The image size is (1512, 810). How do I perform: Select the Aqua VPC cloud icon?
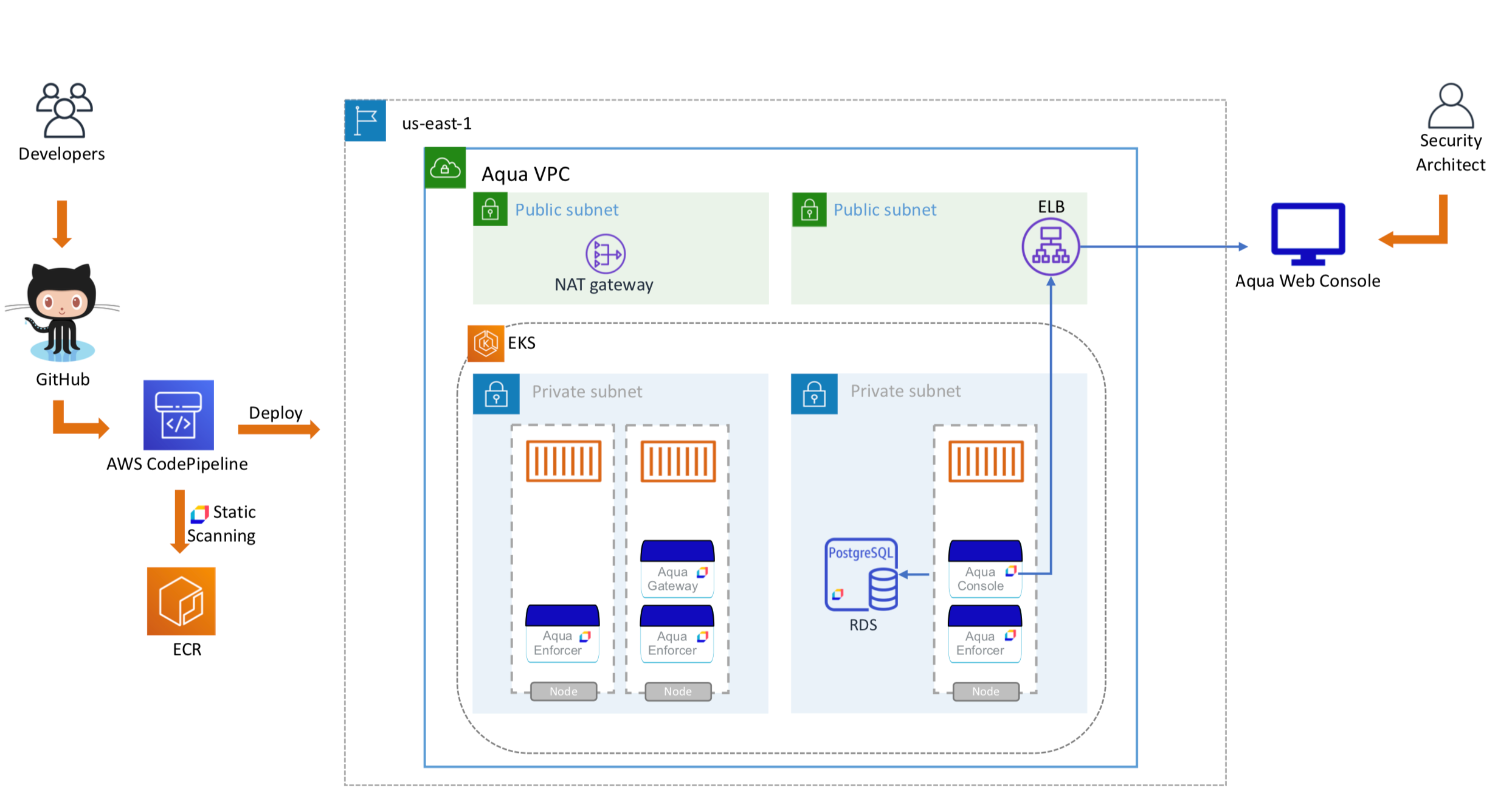point(445,168)
